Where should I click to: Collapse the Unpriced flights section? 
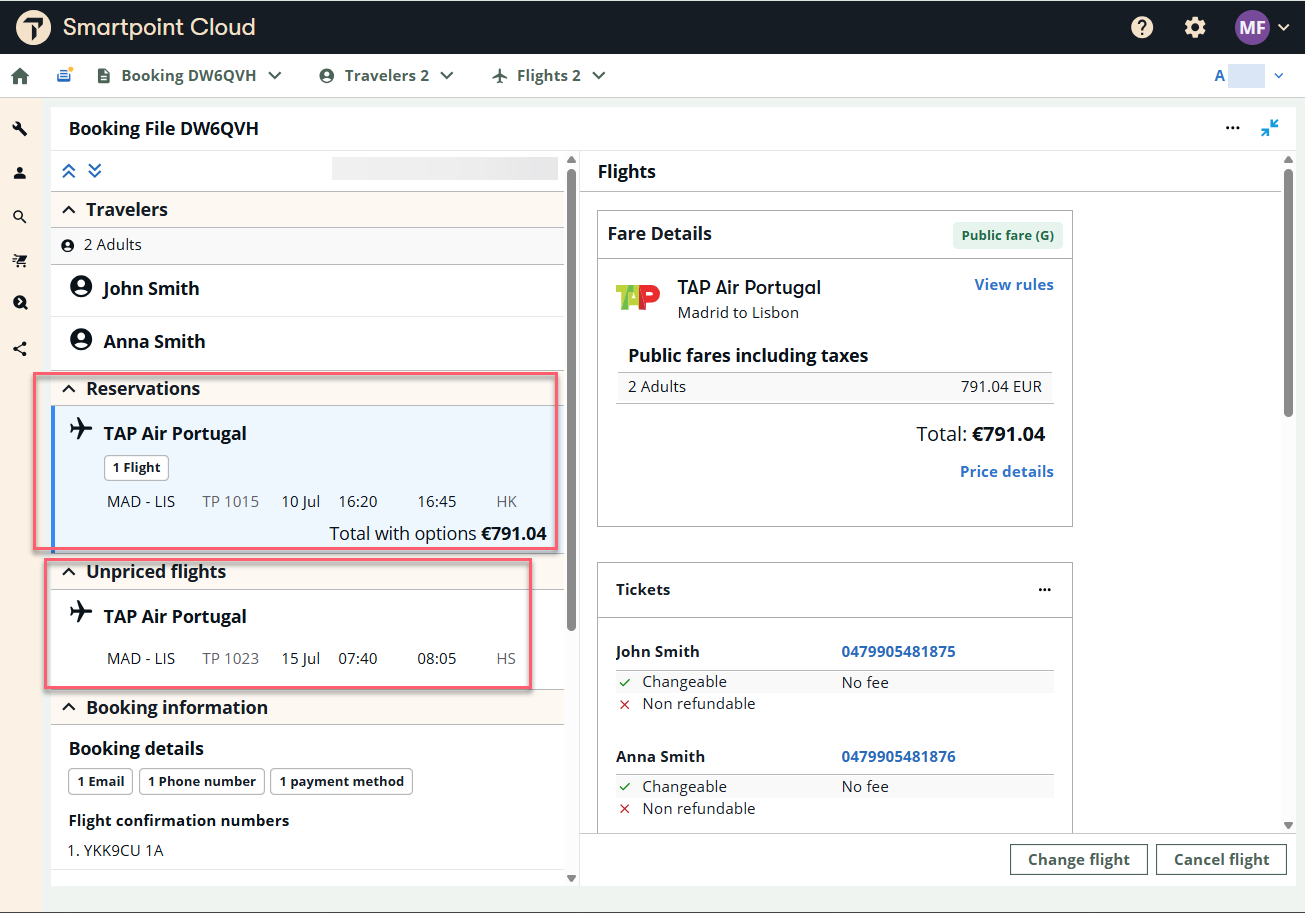click(69, 572)
